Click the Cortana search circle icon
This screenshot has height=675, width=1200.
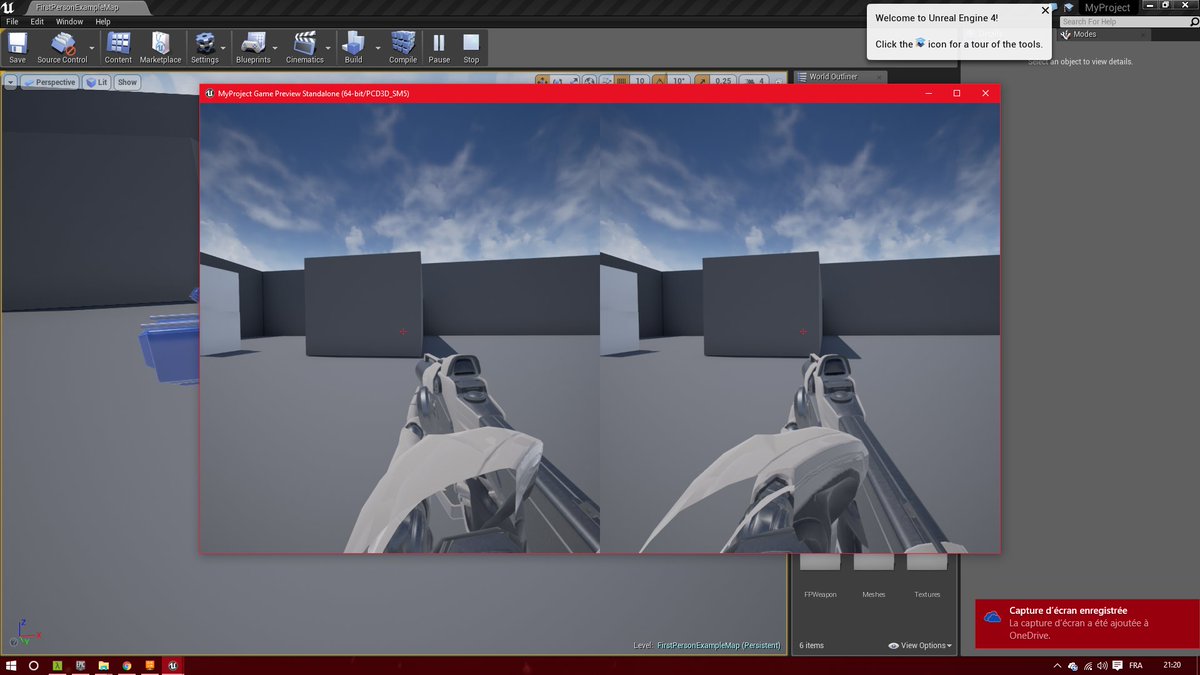[x=34, y=665]
